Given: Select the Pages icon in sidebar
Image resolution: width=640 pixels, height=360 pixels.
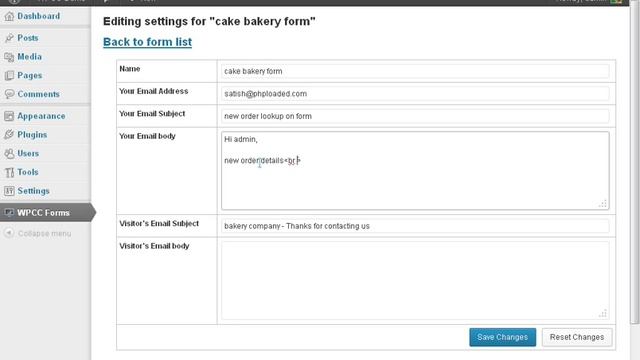Looking at the screenshot, I should click(9, 76).
